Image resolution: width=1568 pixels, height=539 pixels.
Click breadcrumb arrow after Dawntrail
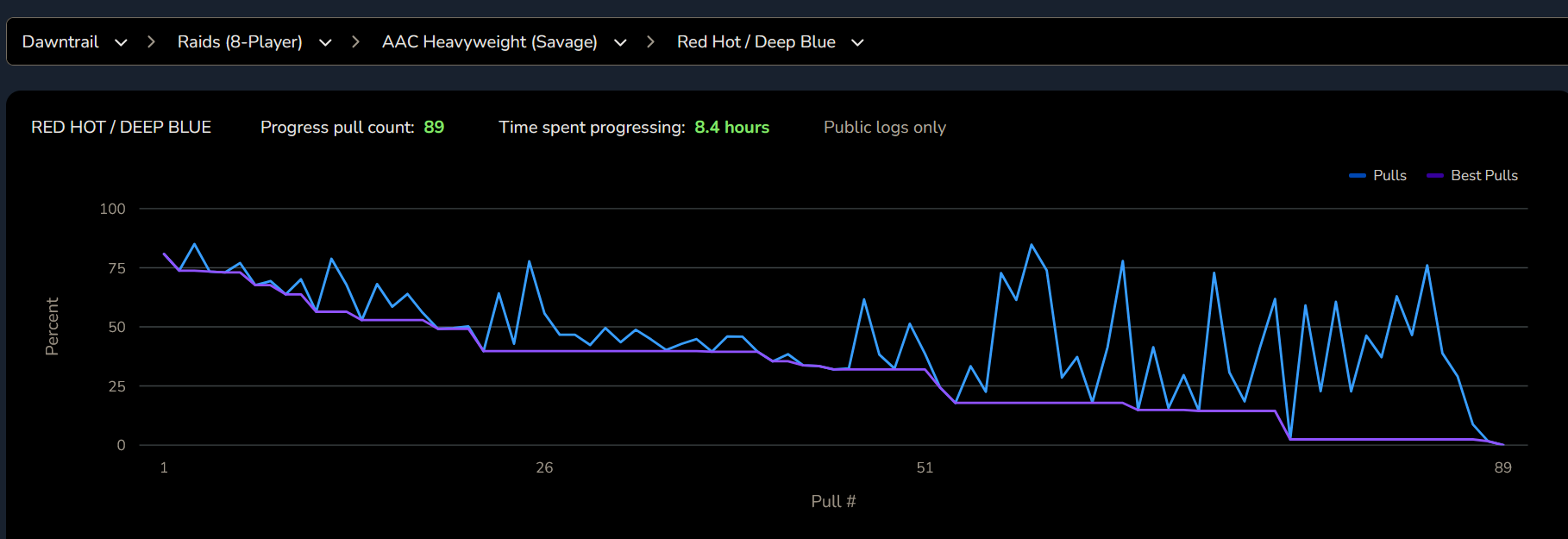tap(151, 41)
